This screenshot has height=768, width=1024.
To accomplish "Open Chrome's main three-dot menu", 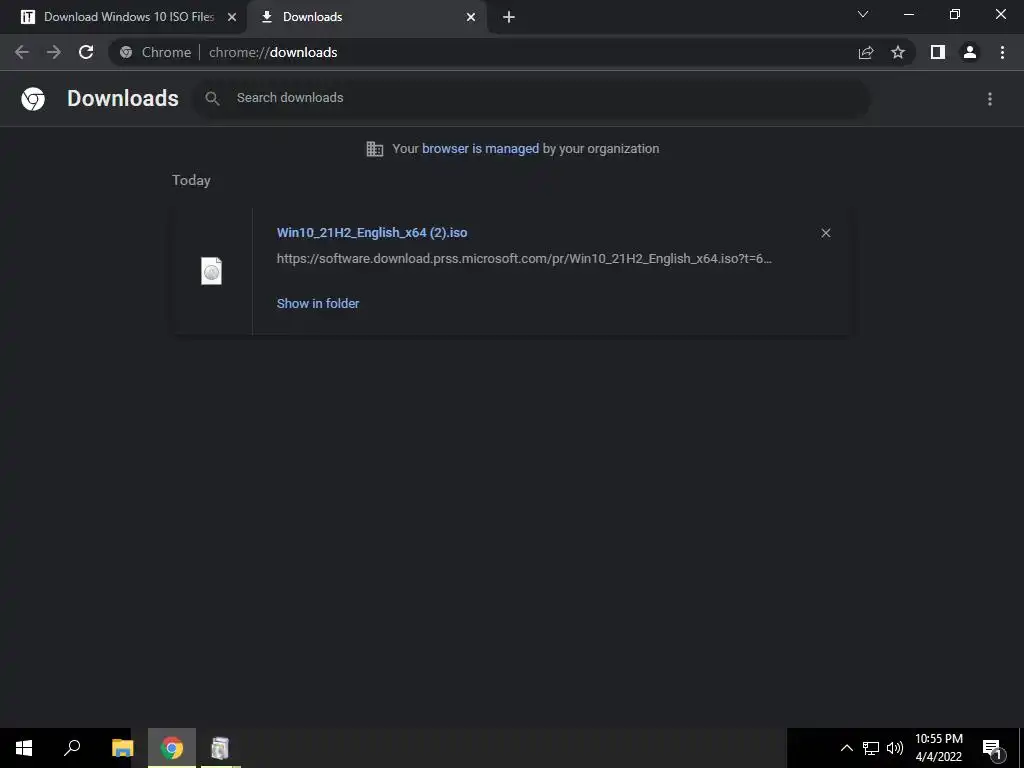I will pyautogui.click(x=1002, y=52).
